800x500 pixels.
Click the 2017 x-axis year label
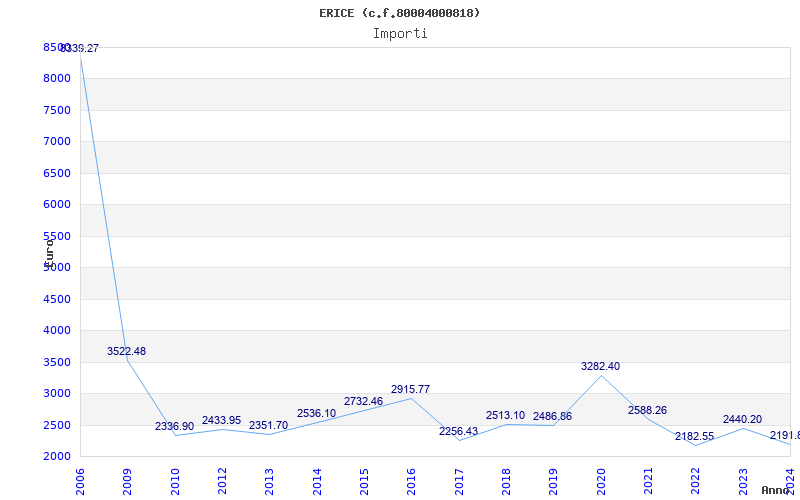point(459,481)
